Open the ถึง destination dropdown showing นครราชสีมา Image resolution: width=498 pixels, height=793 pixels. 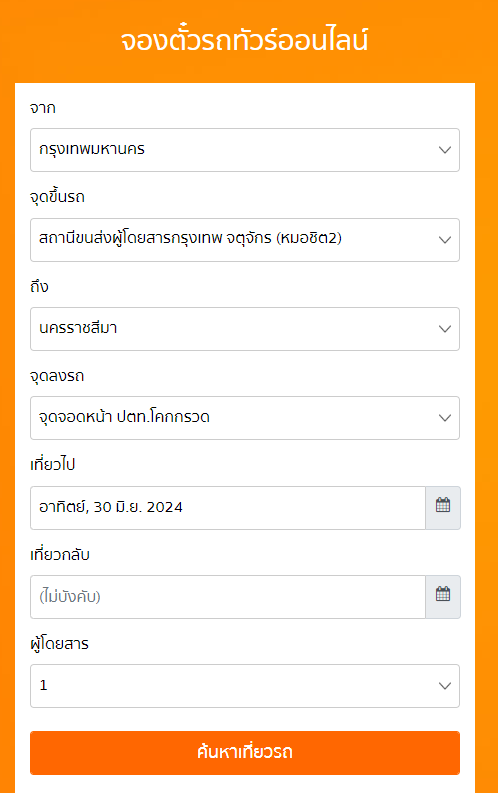(245, 329)
